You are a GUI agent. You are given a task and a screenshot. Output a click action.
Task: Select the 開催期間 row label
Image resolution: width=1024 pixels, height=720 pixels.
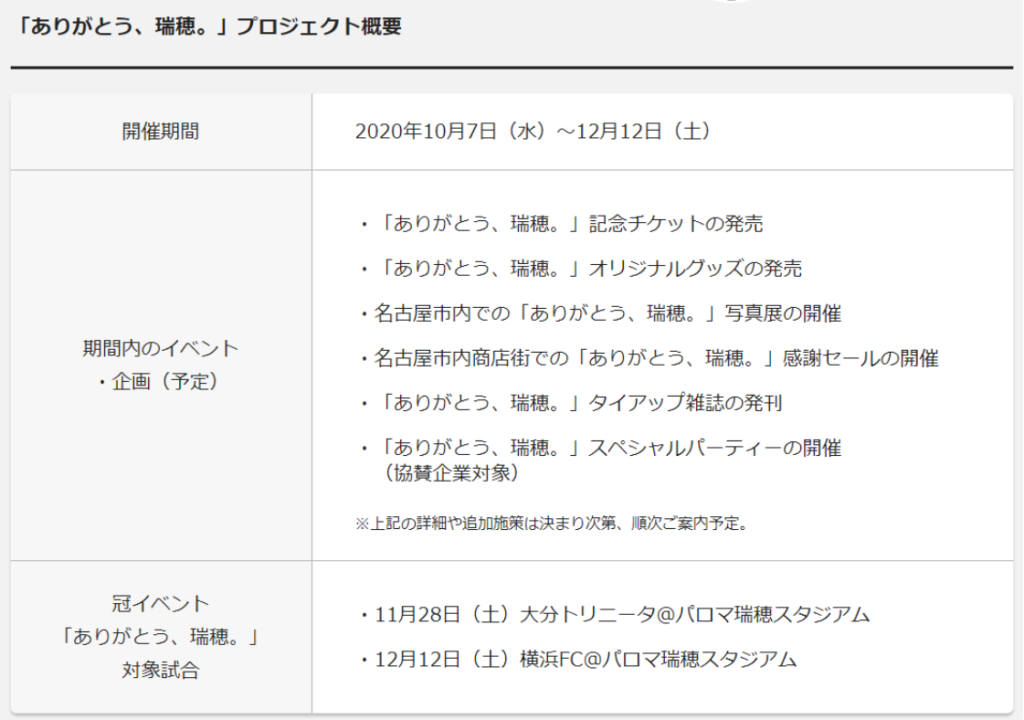pyautogui.click(x=160, y=132)
